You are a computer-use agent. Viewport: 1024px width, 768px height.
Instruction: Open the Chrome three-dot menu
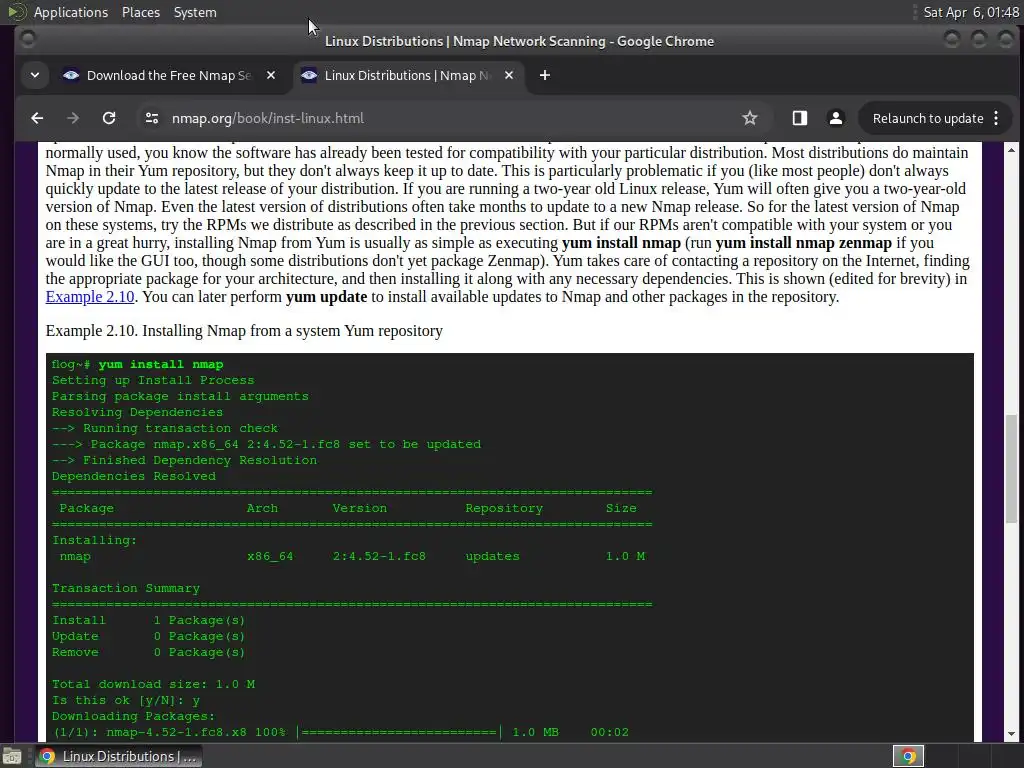[996, 118]
